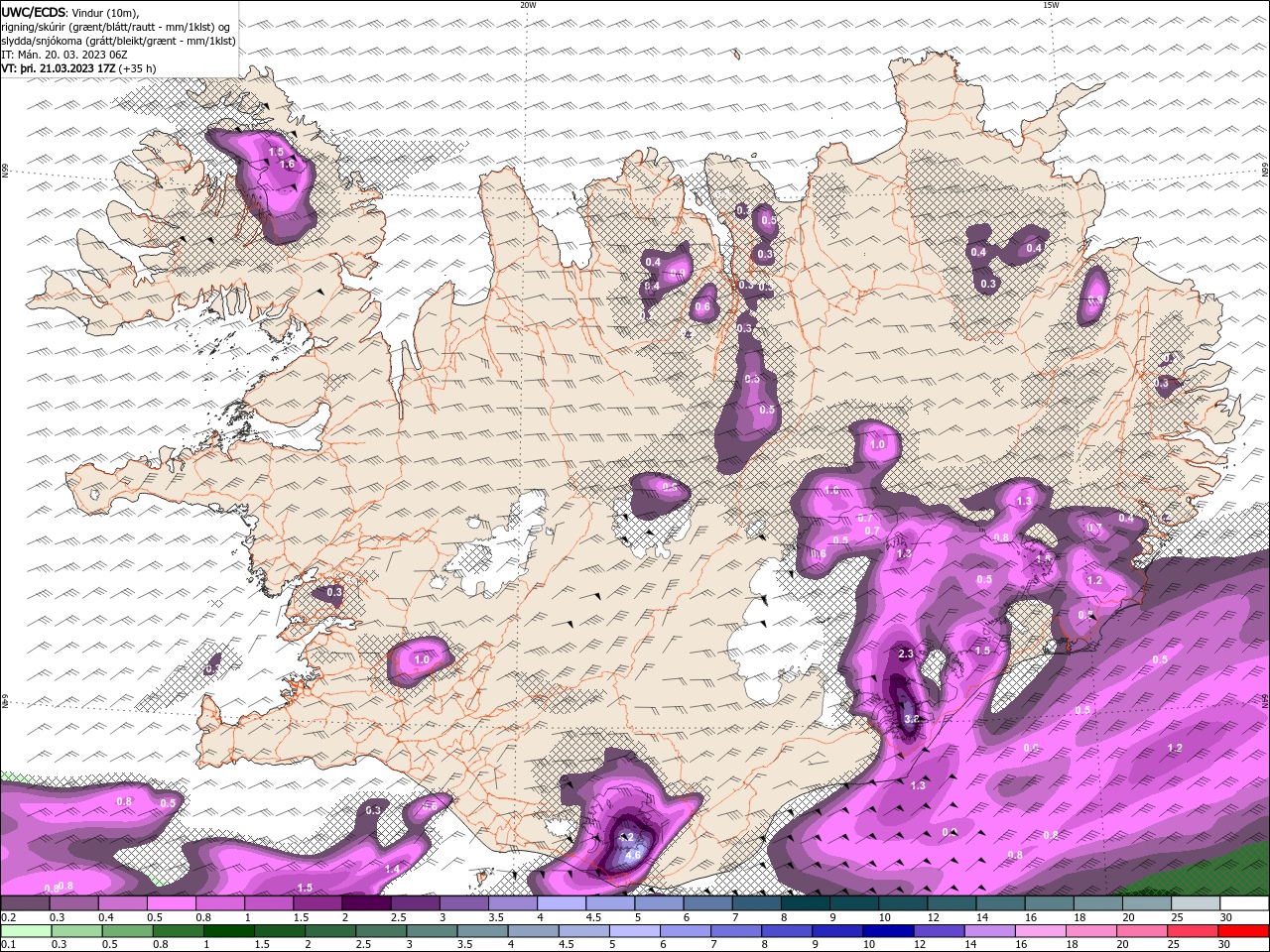Select bright pink snow swatch between 0.5 and 0.8
1270x952 pixels.
point(171,903)
